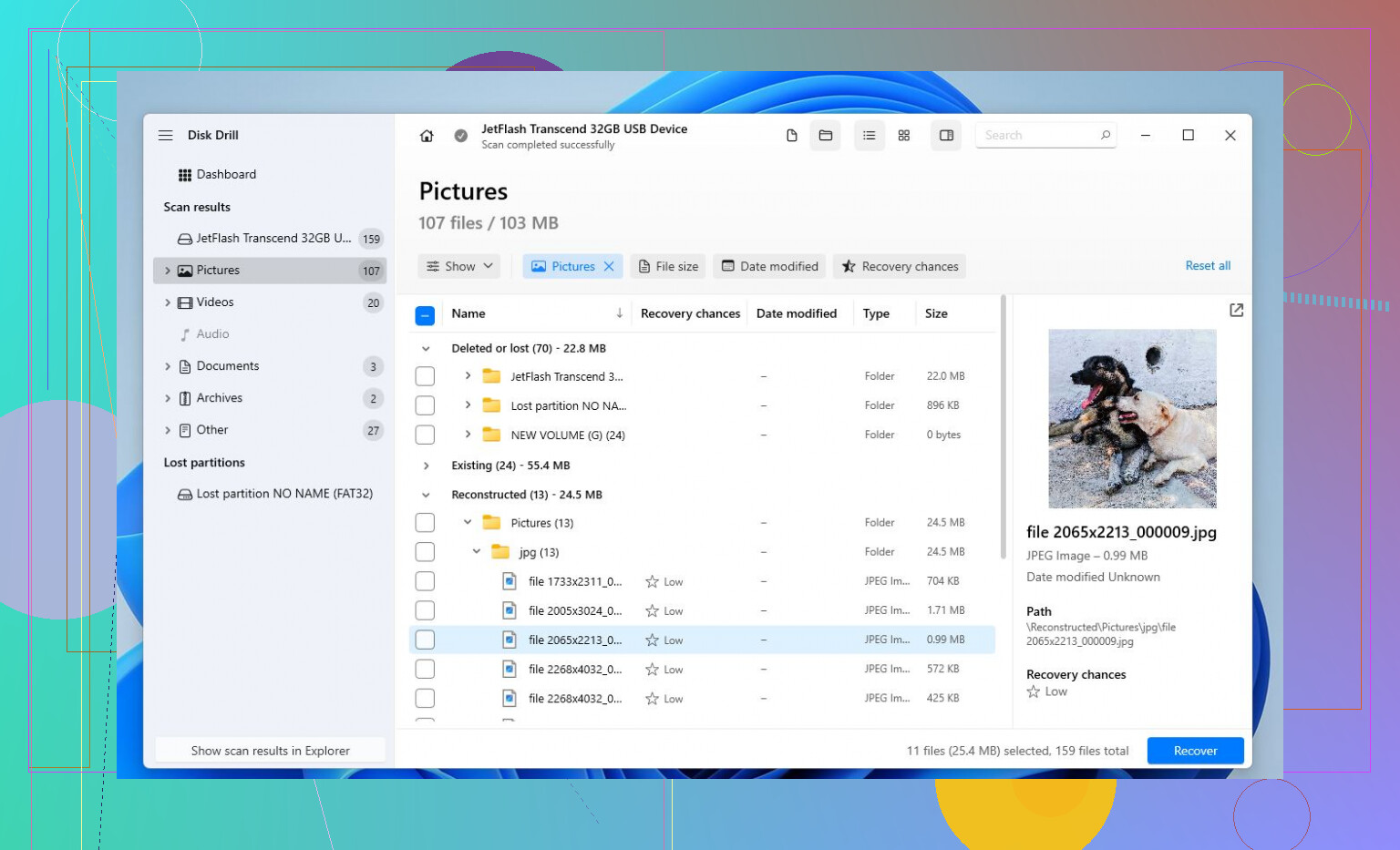The width and height of the screenshot is (1400, 850).
Task: Select the list view layout icon
Action: click(x=870, y=136)
